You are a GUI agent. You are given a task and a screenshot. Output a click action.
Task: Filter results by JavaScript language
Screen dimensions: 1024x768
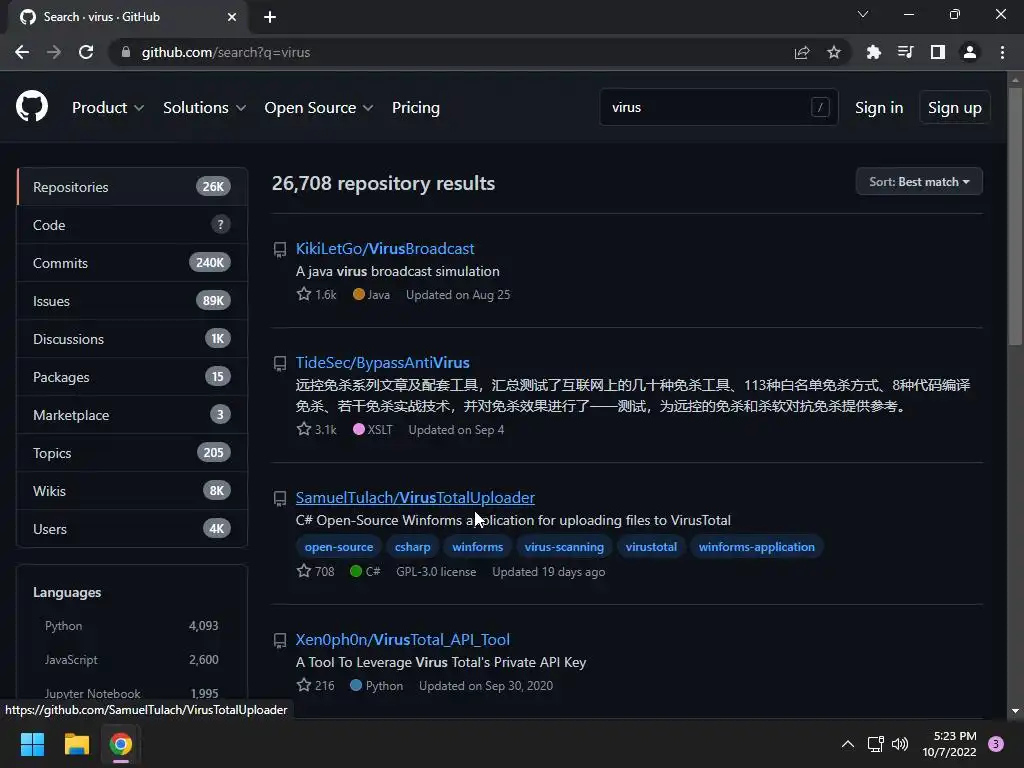[131, 660]
